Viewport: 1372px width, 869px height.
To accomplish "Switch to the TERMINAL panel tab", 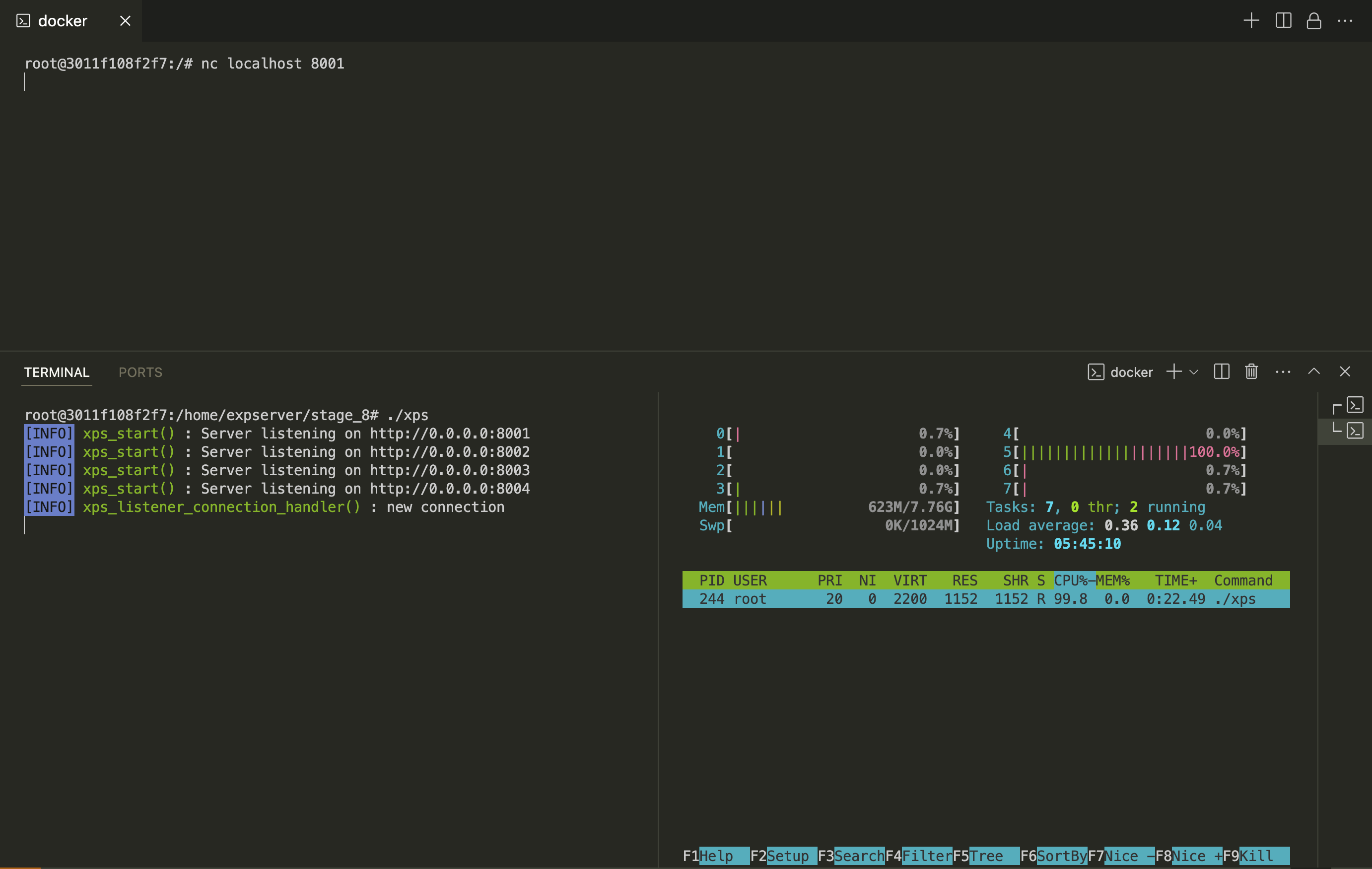I will [x=57, y=372].
